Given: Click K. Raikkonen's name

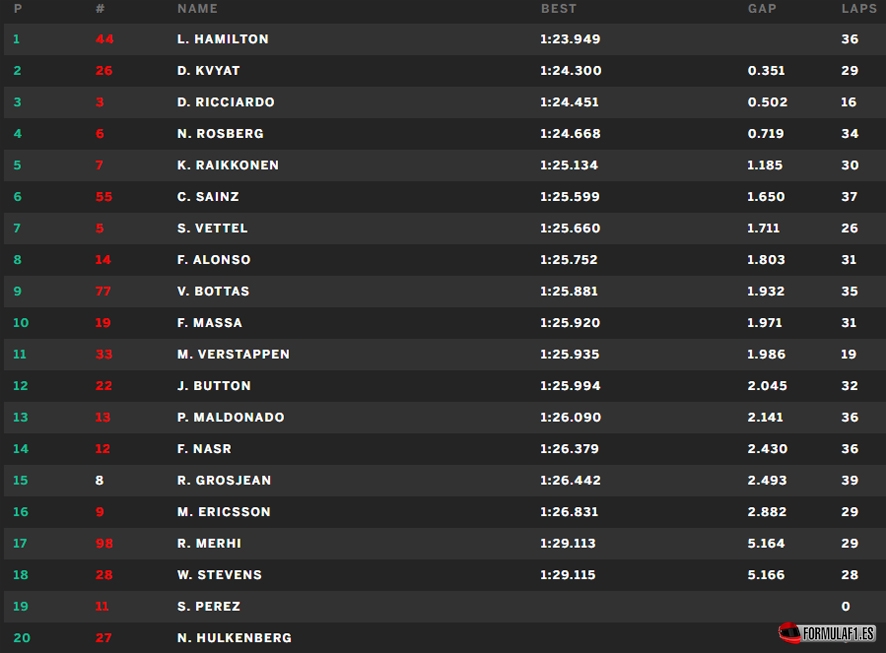Looking at the screenshot, I should click(228, 165).
